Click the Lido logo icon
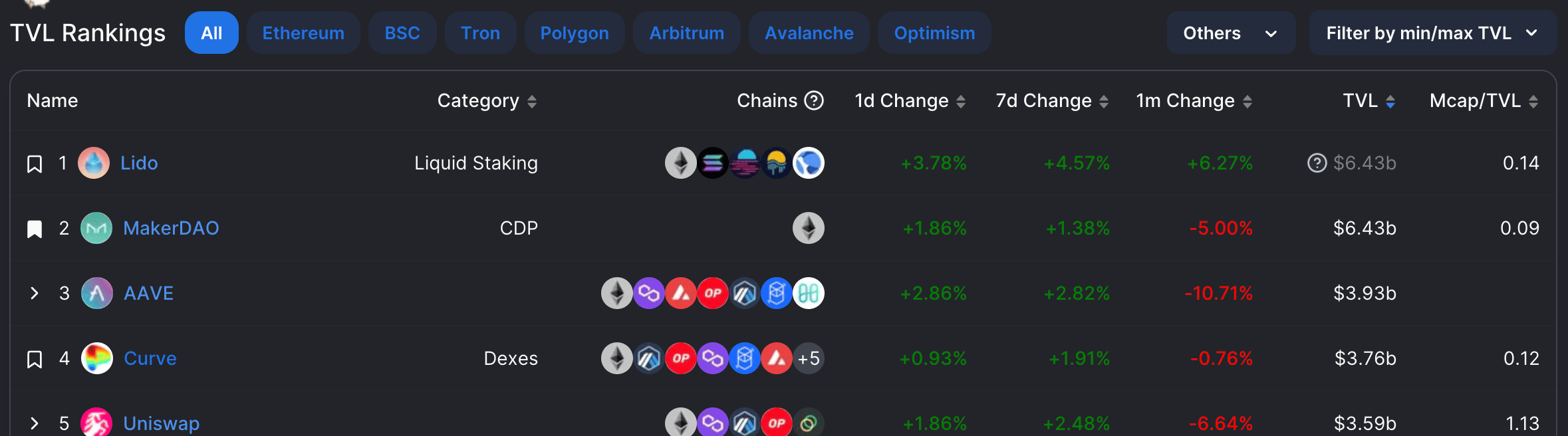 [x=94, y=163]
